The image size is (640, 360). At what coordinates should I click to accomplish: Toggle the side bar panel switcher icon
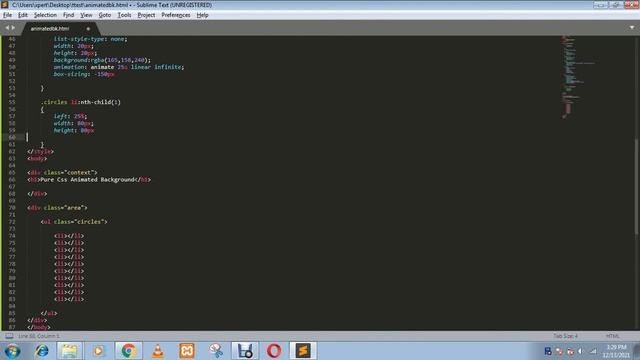click(x=9, y=336)
